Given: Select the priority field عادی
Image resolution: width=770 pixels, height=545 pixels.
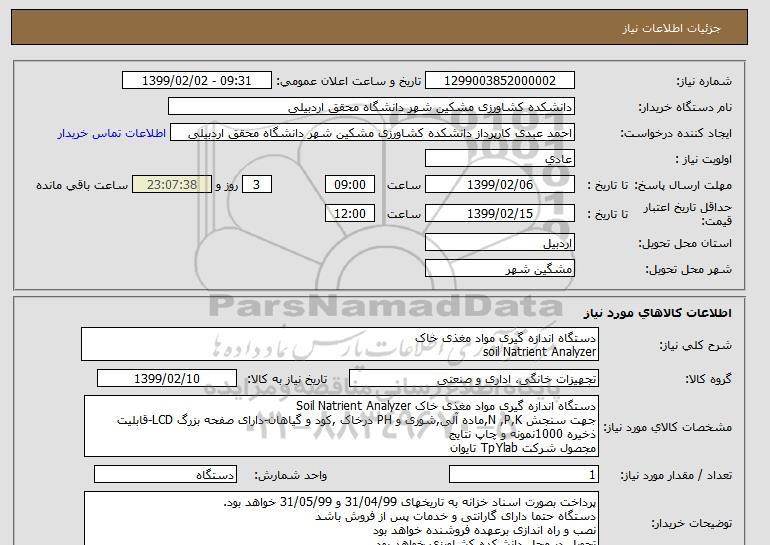Looking at the screenshot, I should (x=500, y=159).
